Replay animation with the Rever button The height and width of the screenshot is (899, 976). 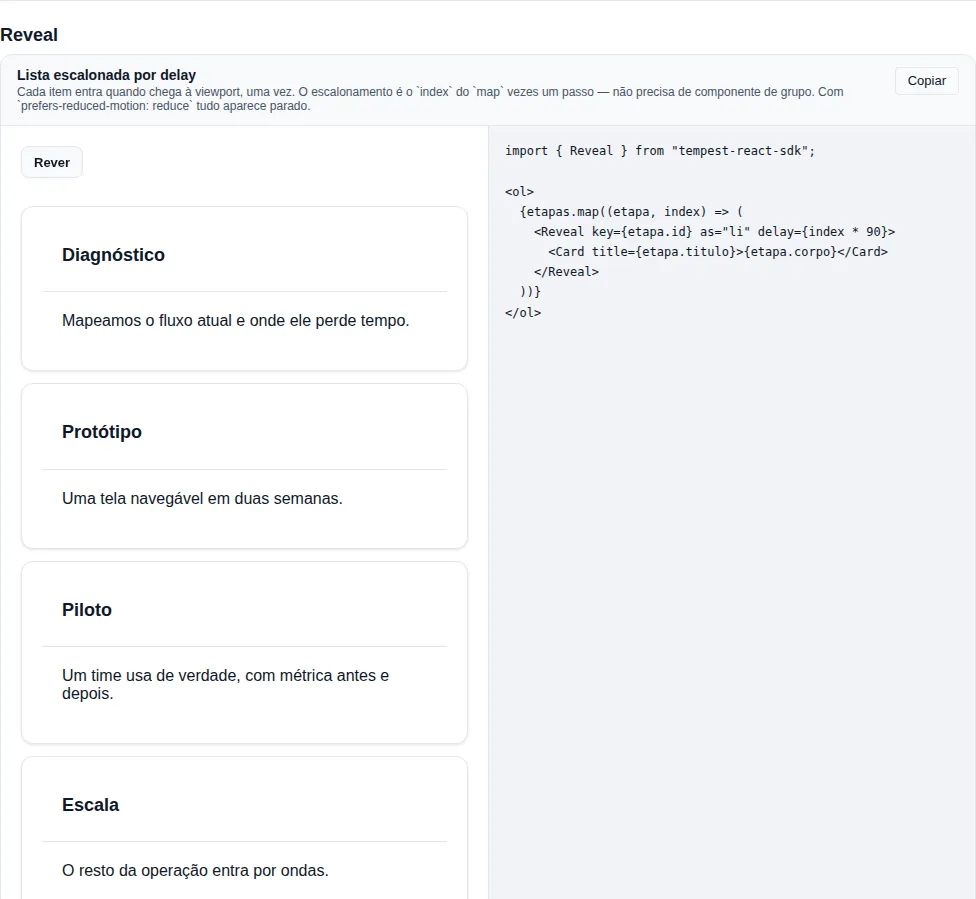(x=52, y=162)
